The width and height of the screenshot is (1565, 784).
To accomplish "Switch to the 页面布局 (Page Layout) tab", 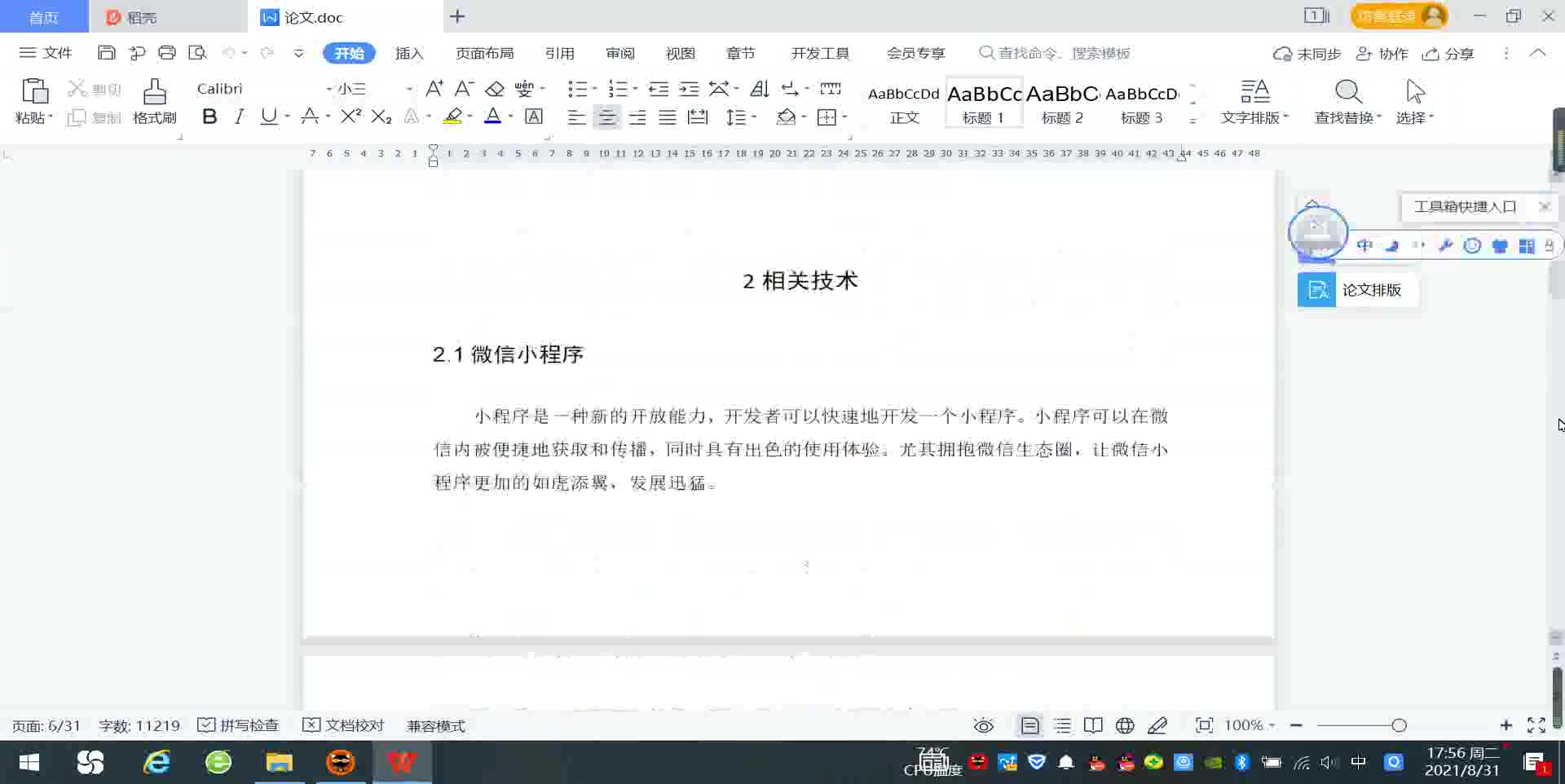I will point(484,53).
